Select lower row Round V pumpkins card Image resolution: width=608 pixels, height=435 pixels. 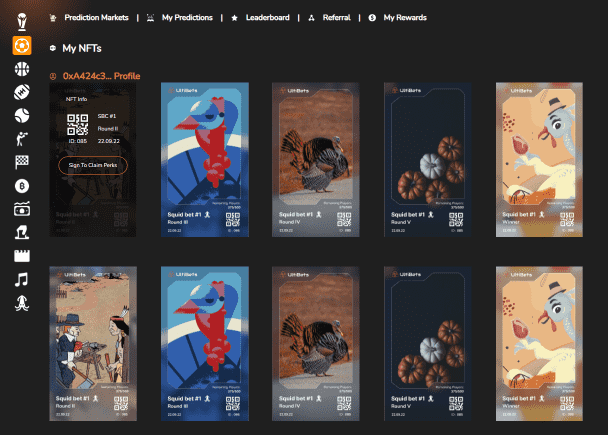point(427,344)
